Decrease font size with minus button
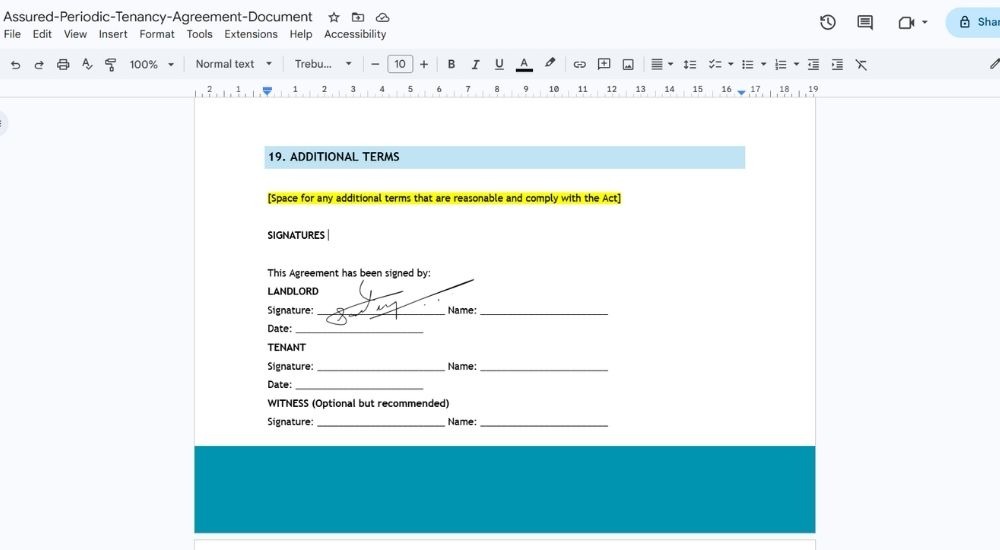The height and width of the screenshot is (550, 1000). click(375, 64)
